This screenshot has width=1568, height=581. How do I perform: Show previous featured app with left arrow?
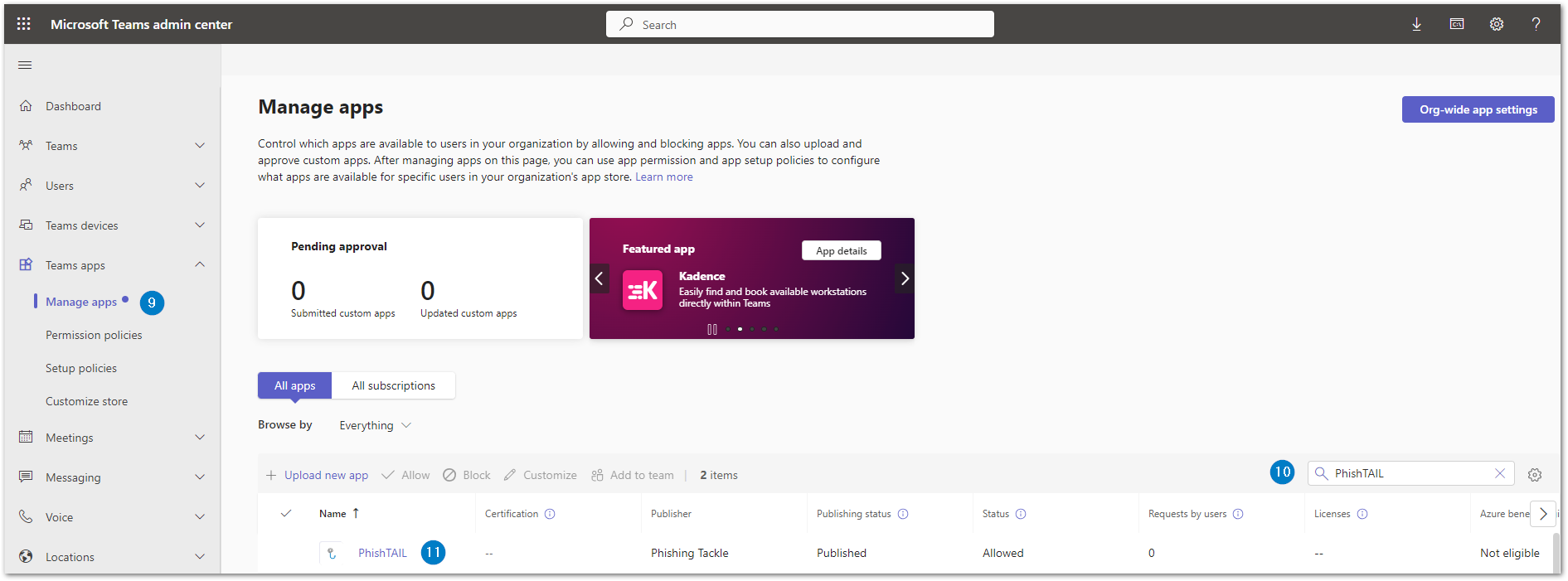coord(600,278)
